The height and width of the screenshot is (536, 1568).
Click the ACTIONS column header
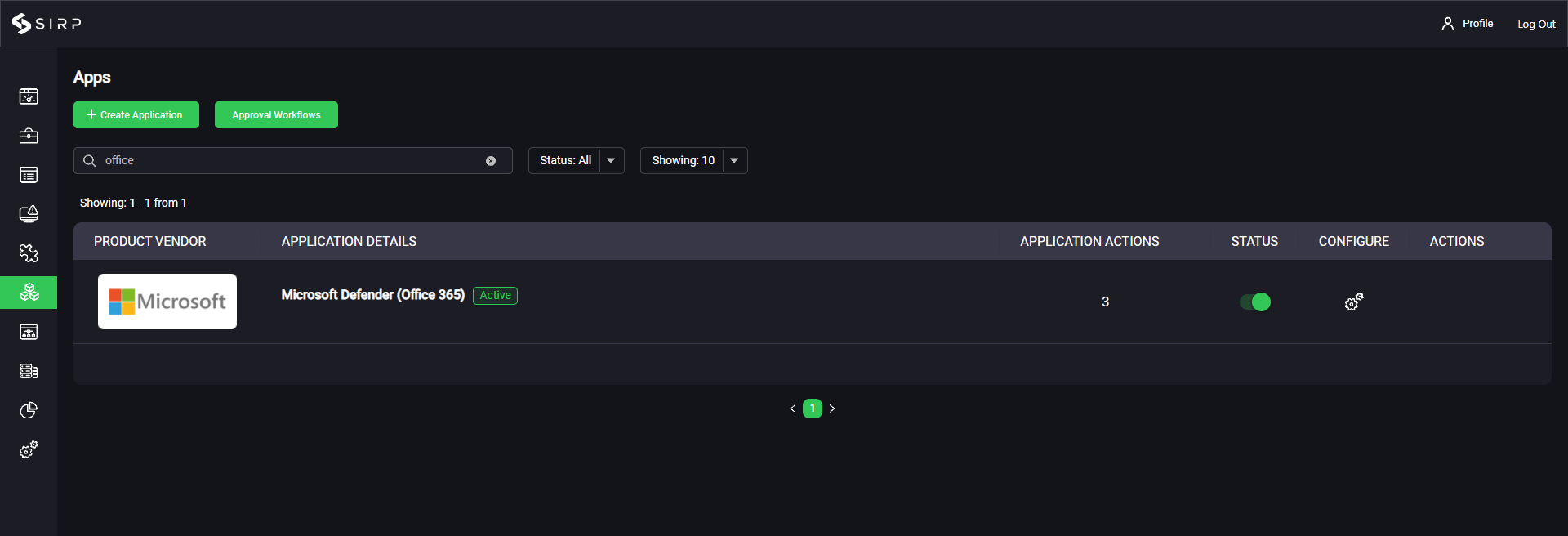(x=1457, y=242)
